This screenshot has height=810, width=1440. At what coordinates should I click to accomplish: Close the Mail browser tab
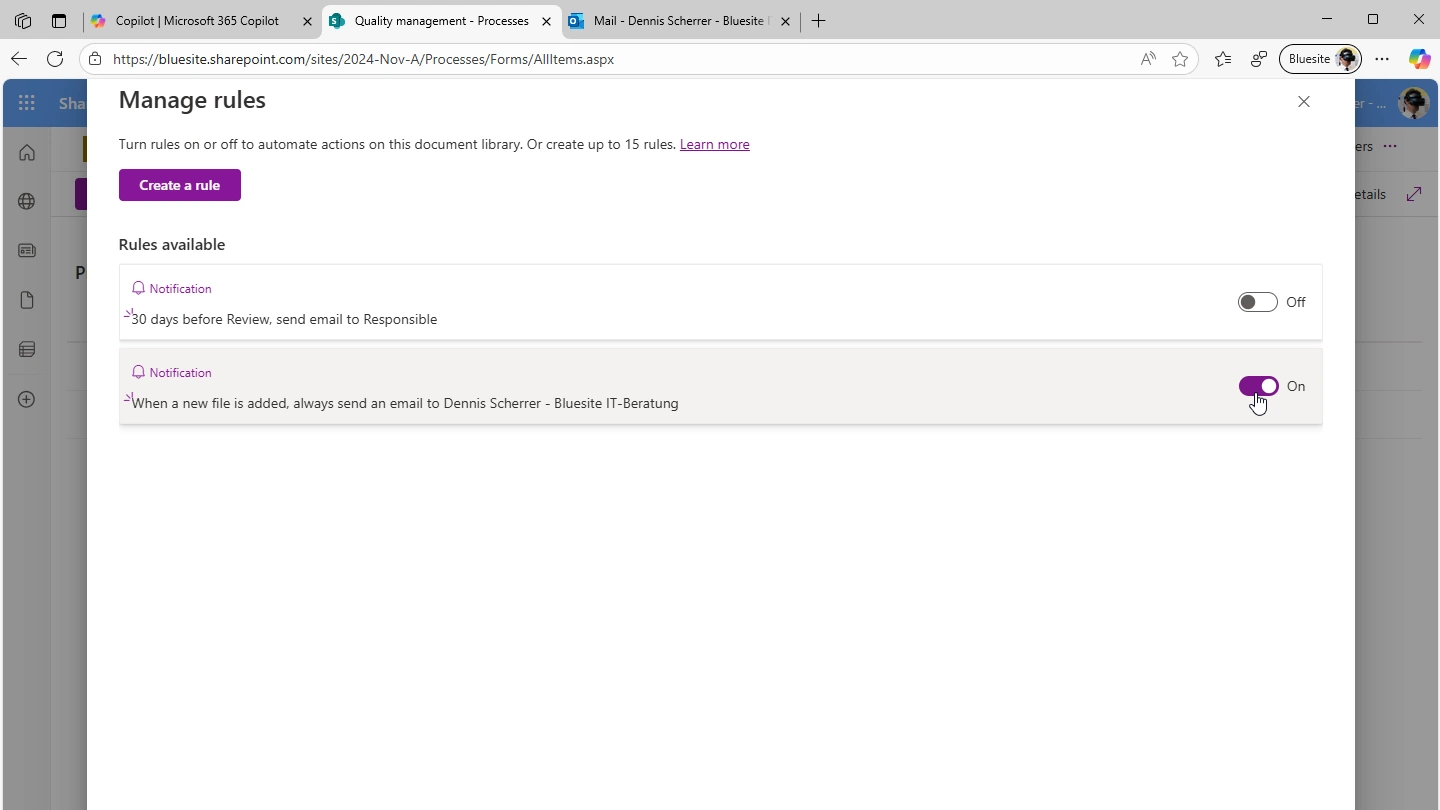tap(785, 21)
